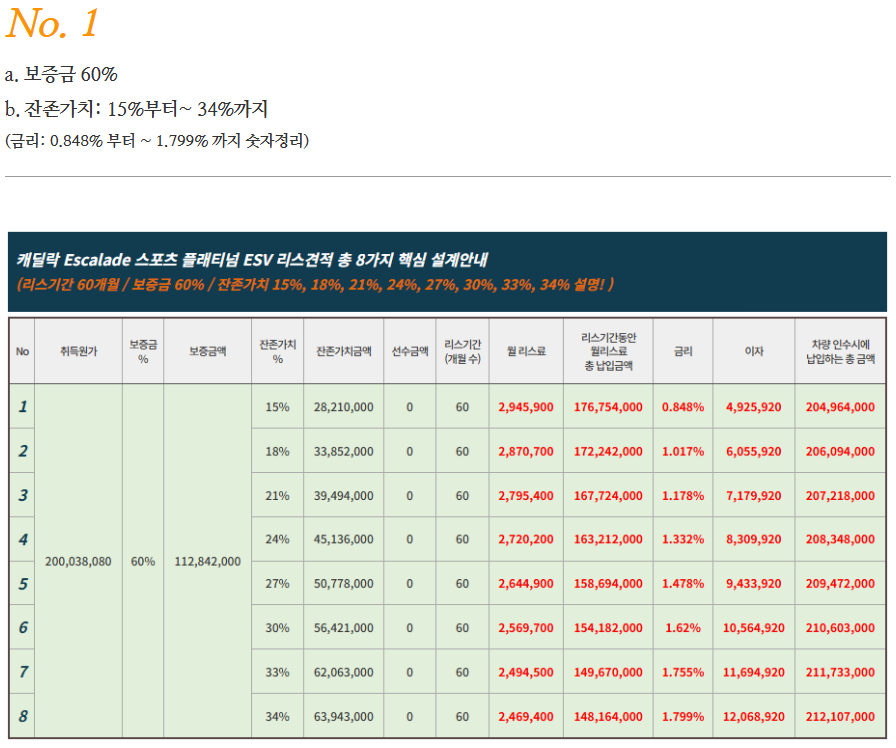Click row number 1 cell

click(22, 406)
